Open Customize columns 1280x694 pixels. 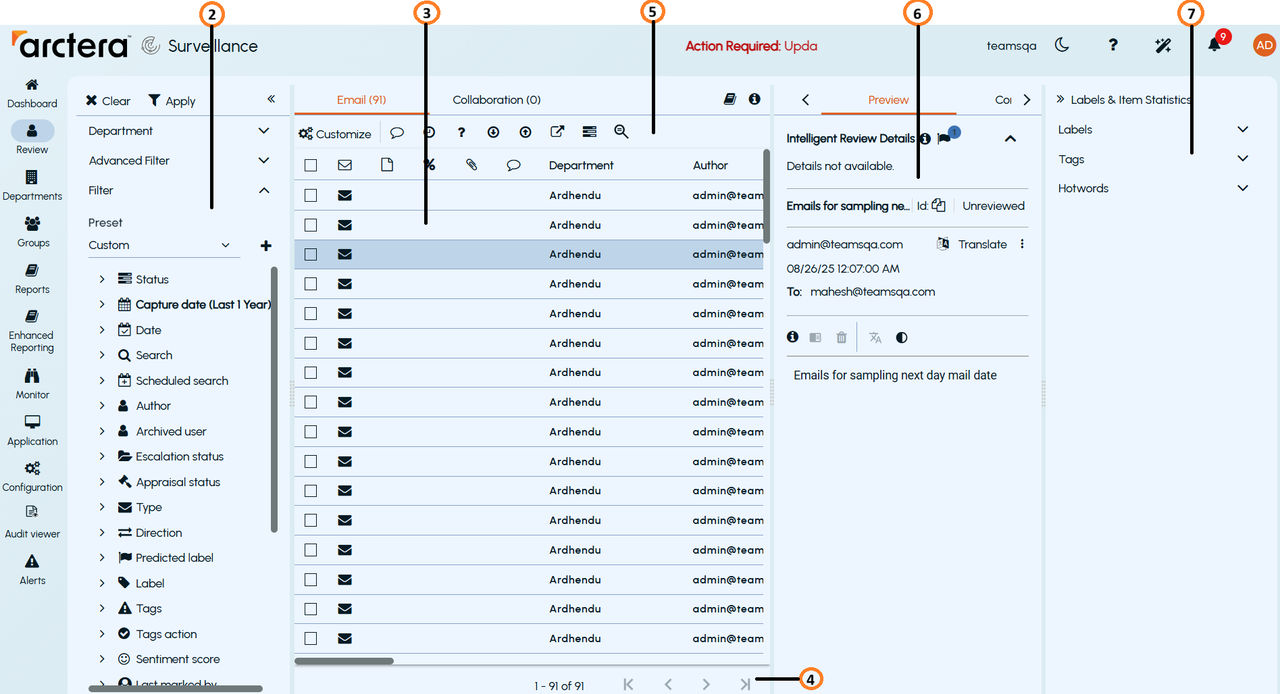point(335,134)
